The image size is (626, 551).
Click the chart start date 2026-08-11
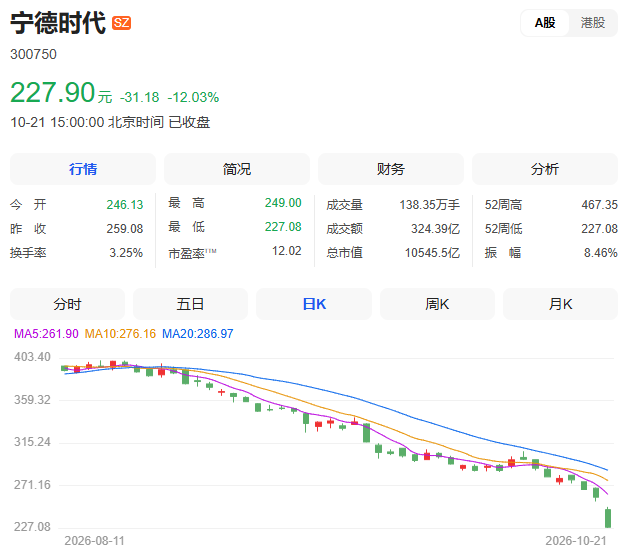(x=95, y=541)
